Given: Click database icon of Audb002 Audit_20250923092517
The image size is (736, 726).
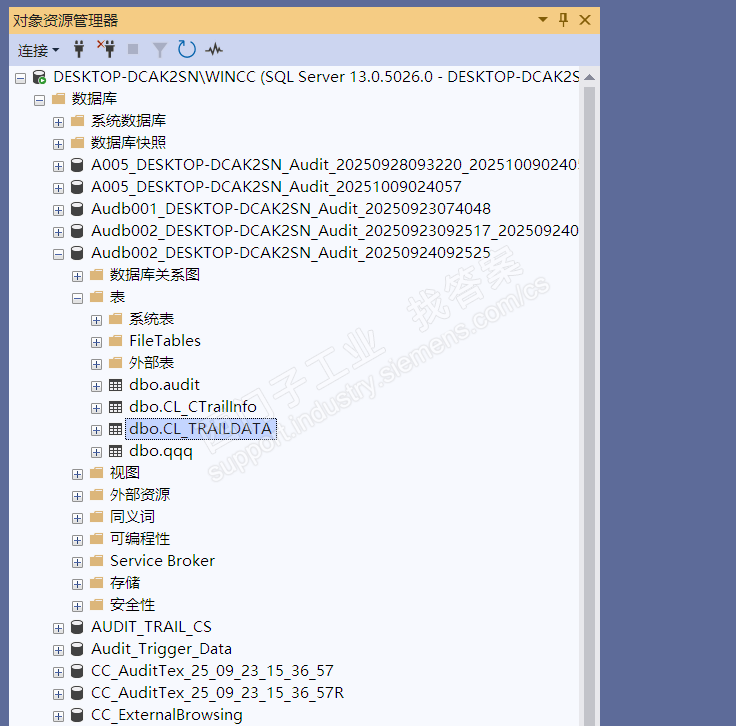Looking at the screenshot, I should click(x=77, y=230).
